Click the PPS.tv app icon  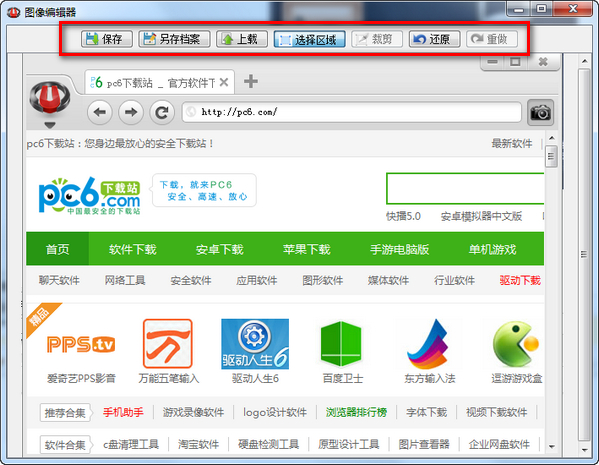coord(81,344)
